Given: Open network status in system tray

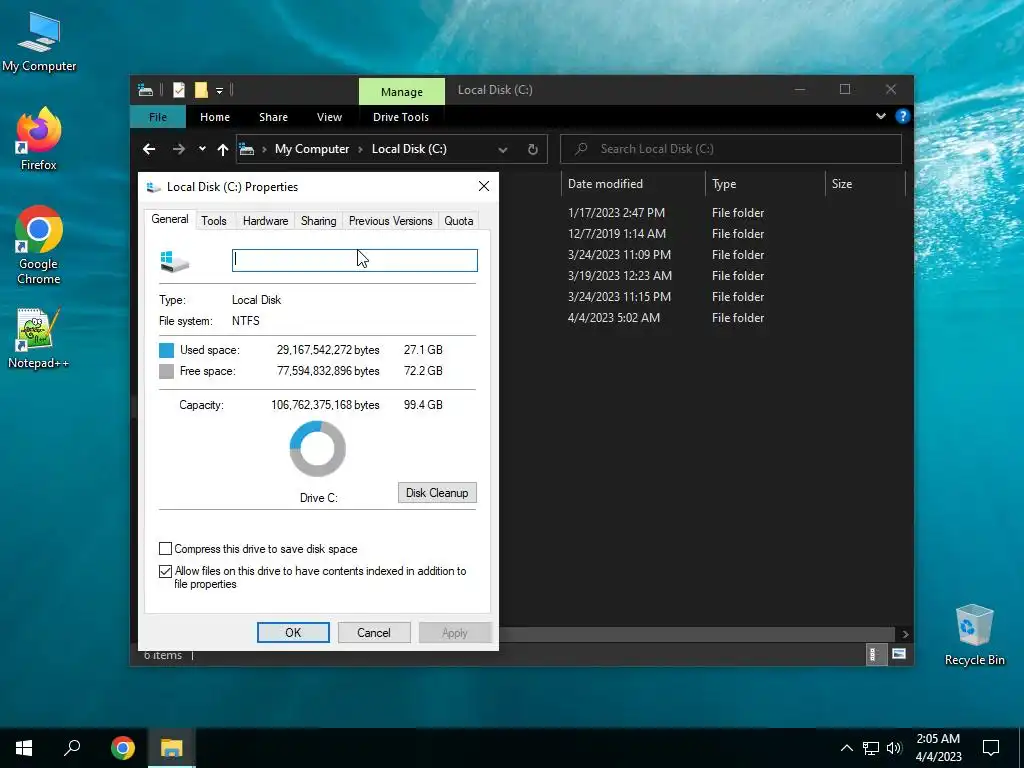Looking at the screenshot, I should click(x=871, y=748).
